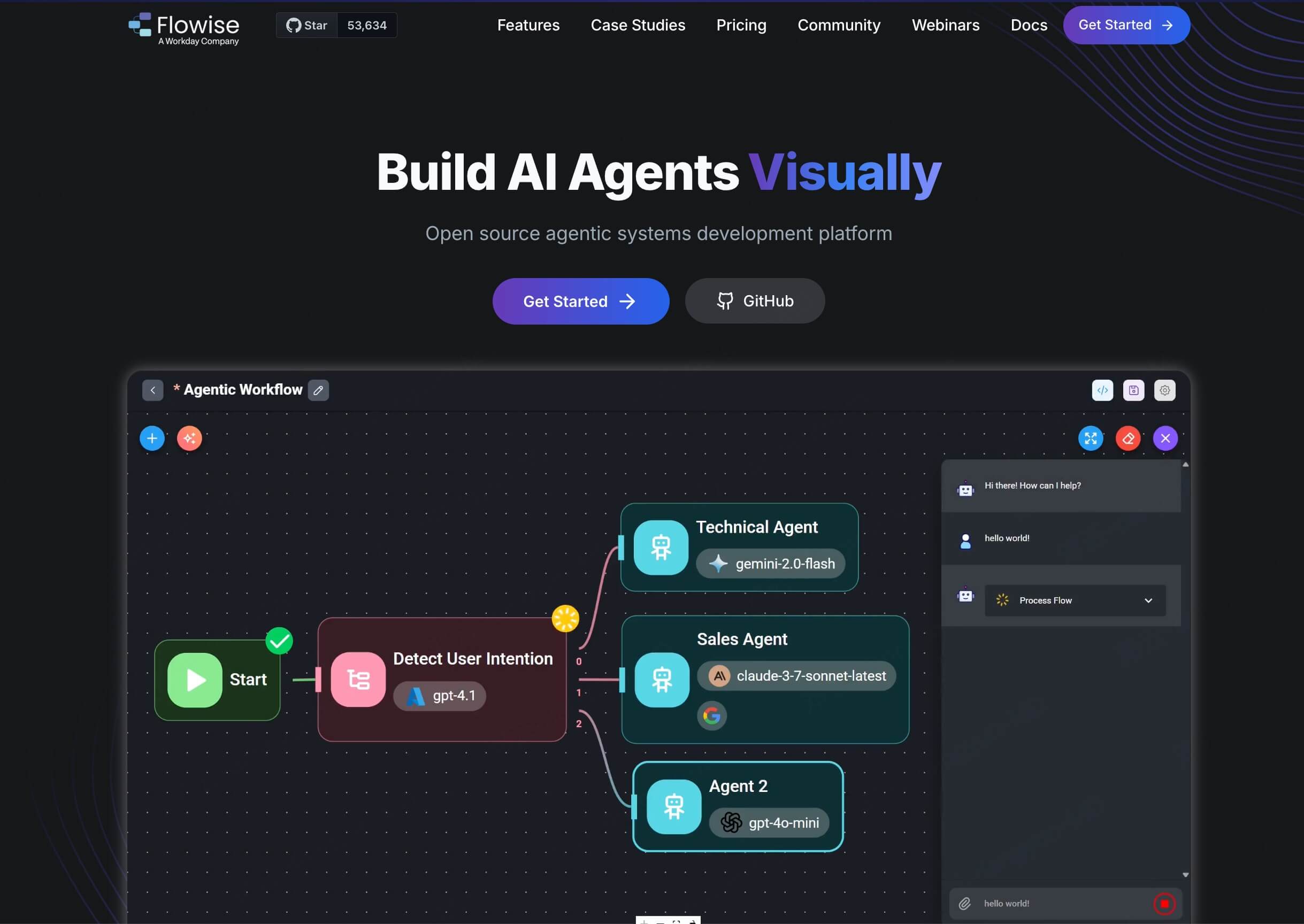Click the paperclip attach file icon
The width and height of the screenshot is (1304, 924).
[965, 904]
